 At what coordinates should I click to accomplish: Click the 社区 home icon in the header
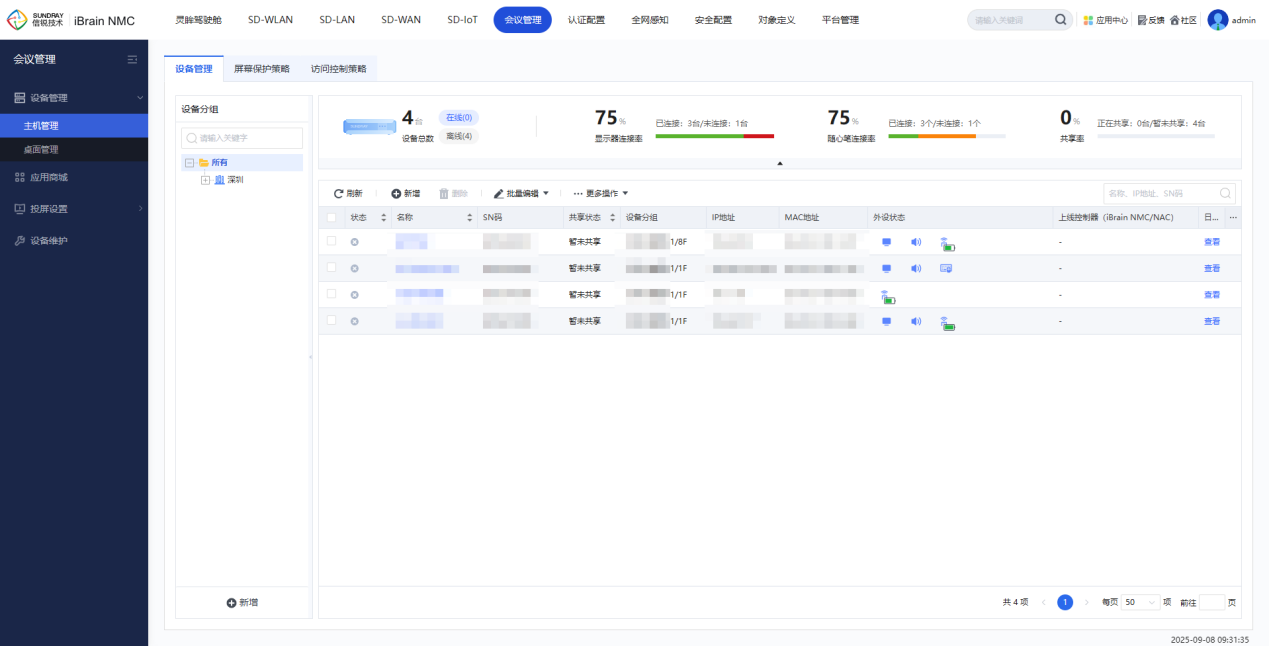tap(1174, 20)
